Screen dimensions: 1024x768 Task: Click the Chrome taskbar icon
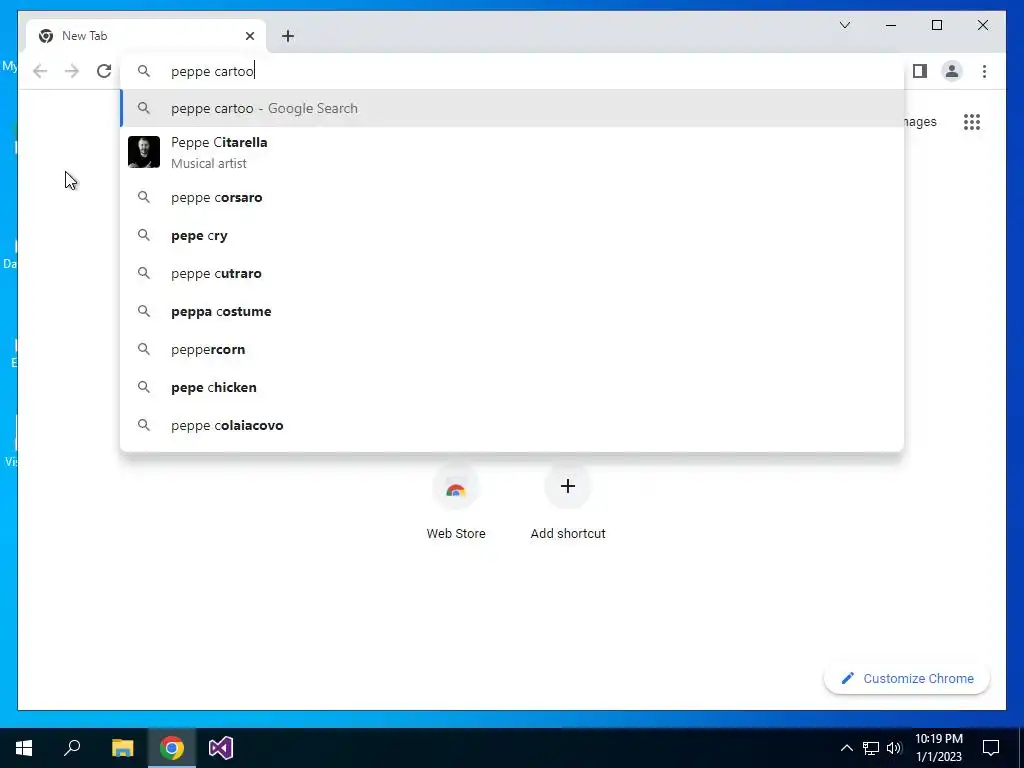172,748
